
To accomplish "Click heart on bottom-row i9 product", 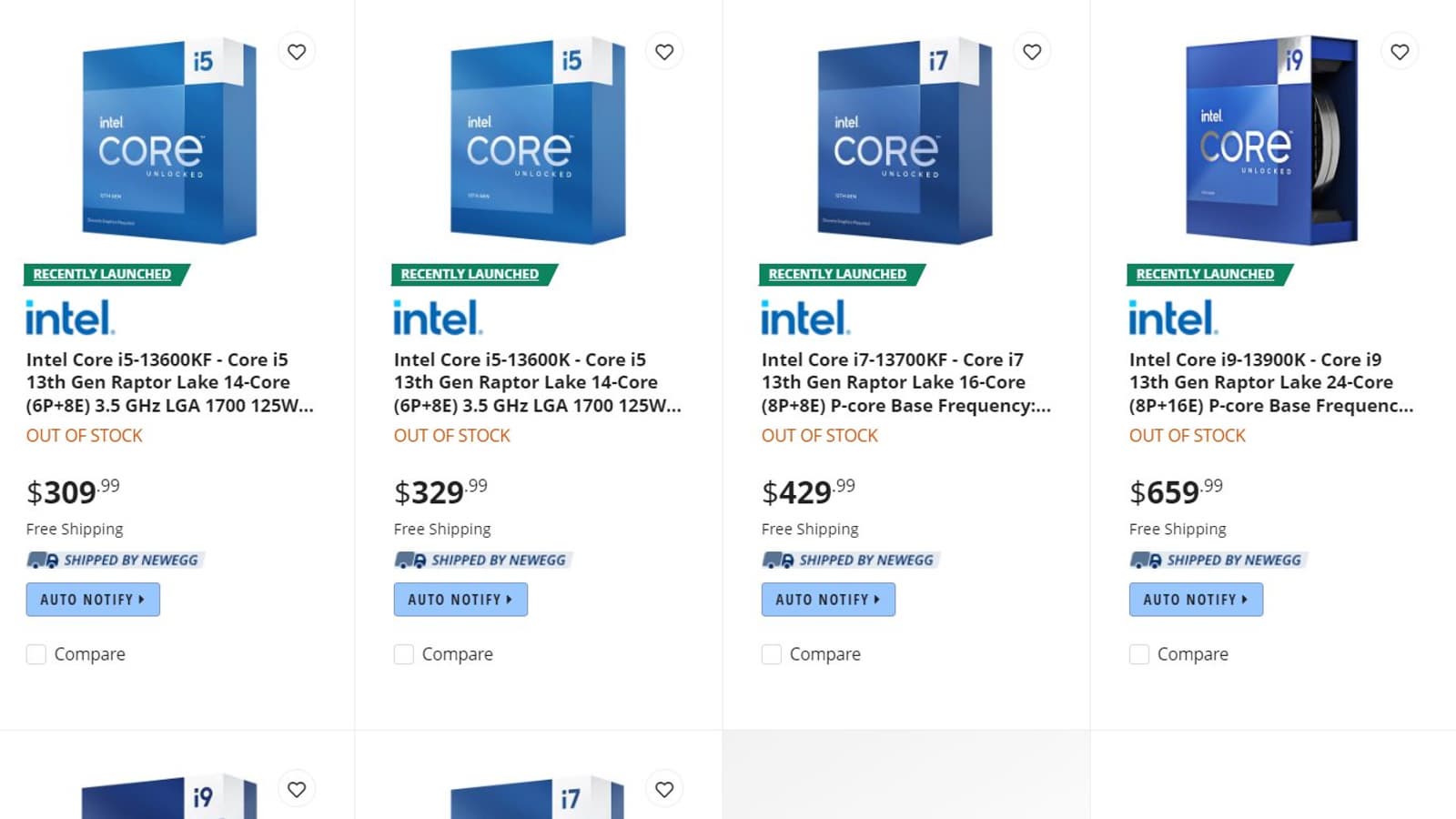I will (x=297, y=789).
